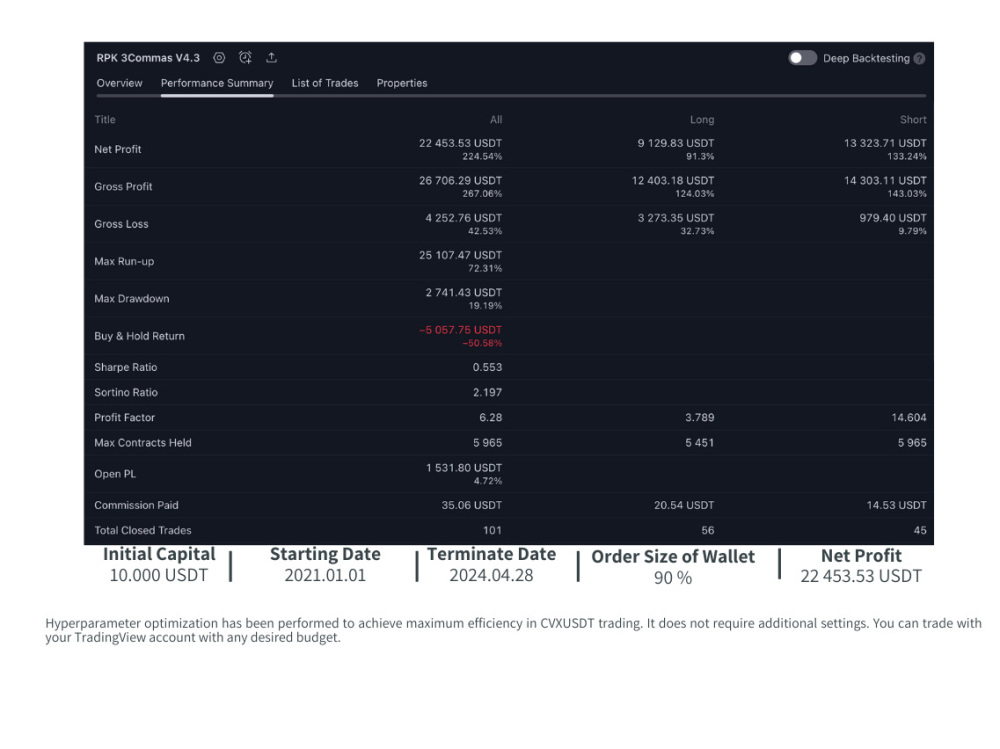Click the Long column header
The image size is (1000, 749).
(x=702, y=119)
